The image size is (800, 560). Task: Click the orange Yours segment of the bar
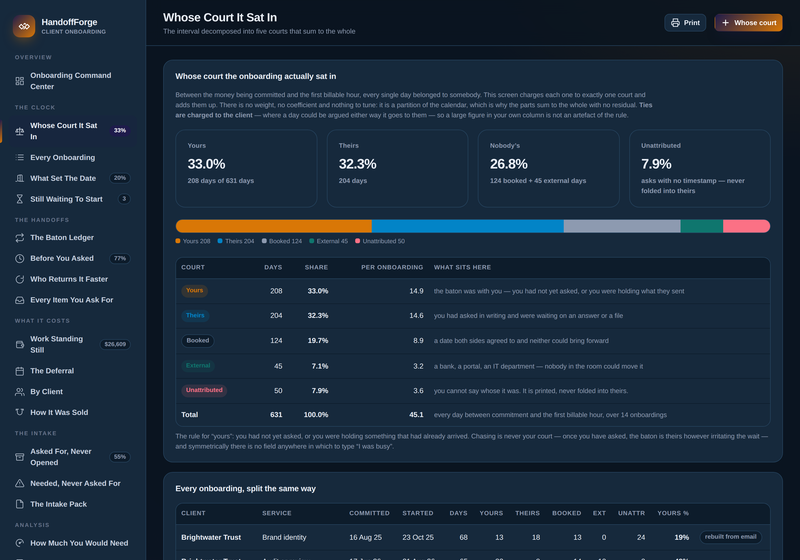coord(273,226)
